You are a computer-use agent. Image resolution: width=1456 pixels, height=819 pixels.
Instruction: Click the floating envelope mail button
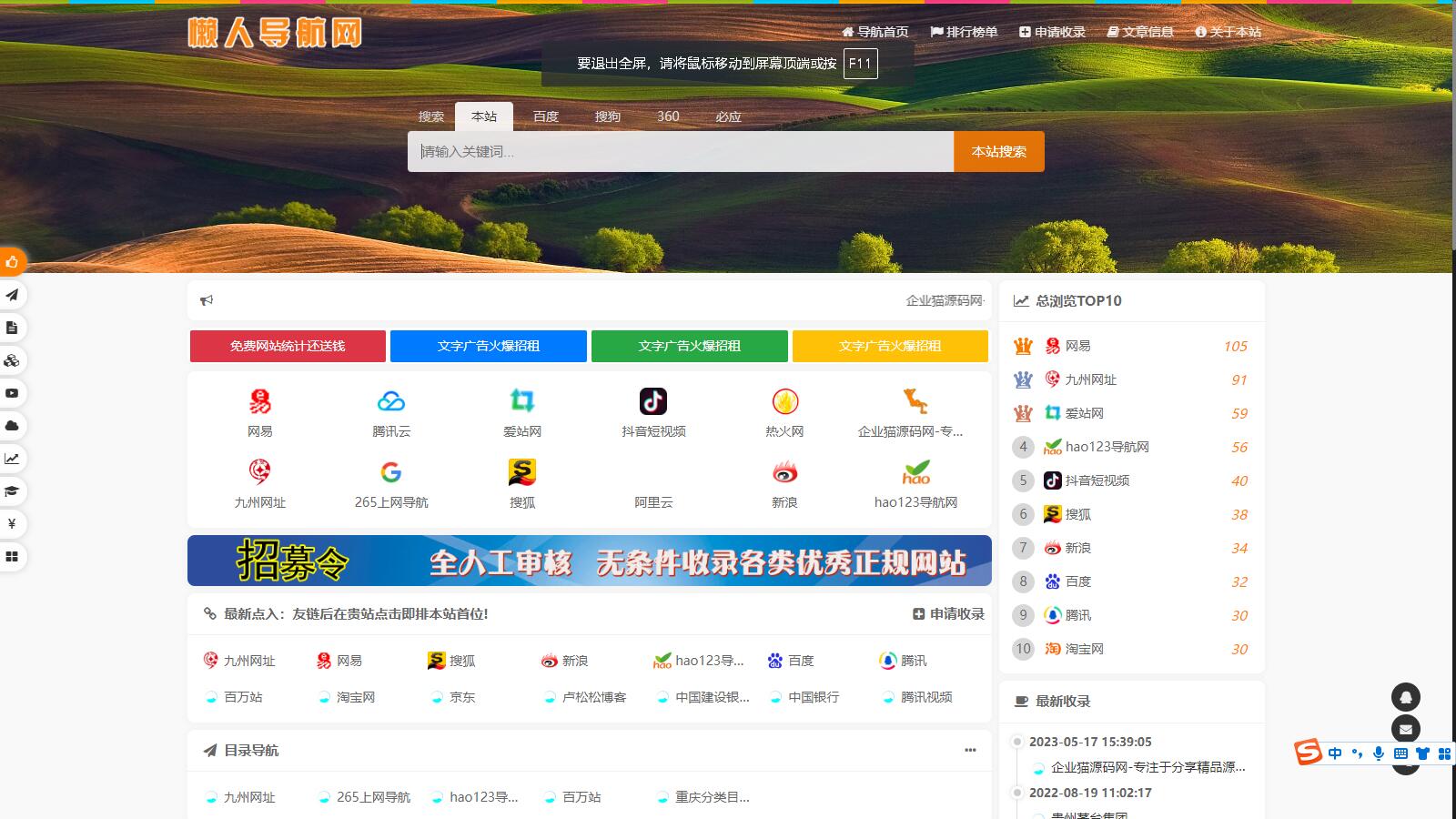pyautogui.click(x=1406, y=729)
